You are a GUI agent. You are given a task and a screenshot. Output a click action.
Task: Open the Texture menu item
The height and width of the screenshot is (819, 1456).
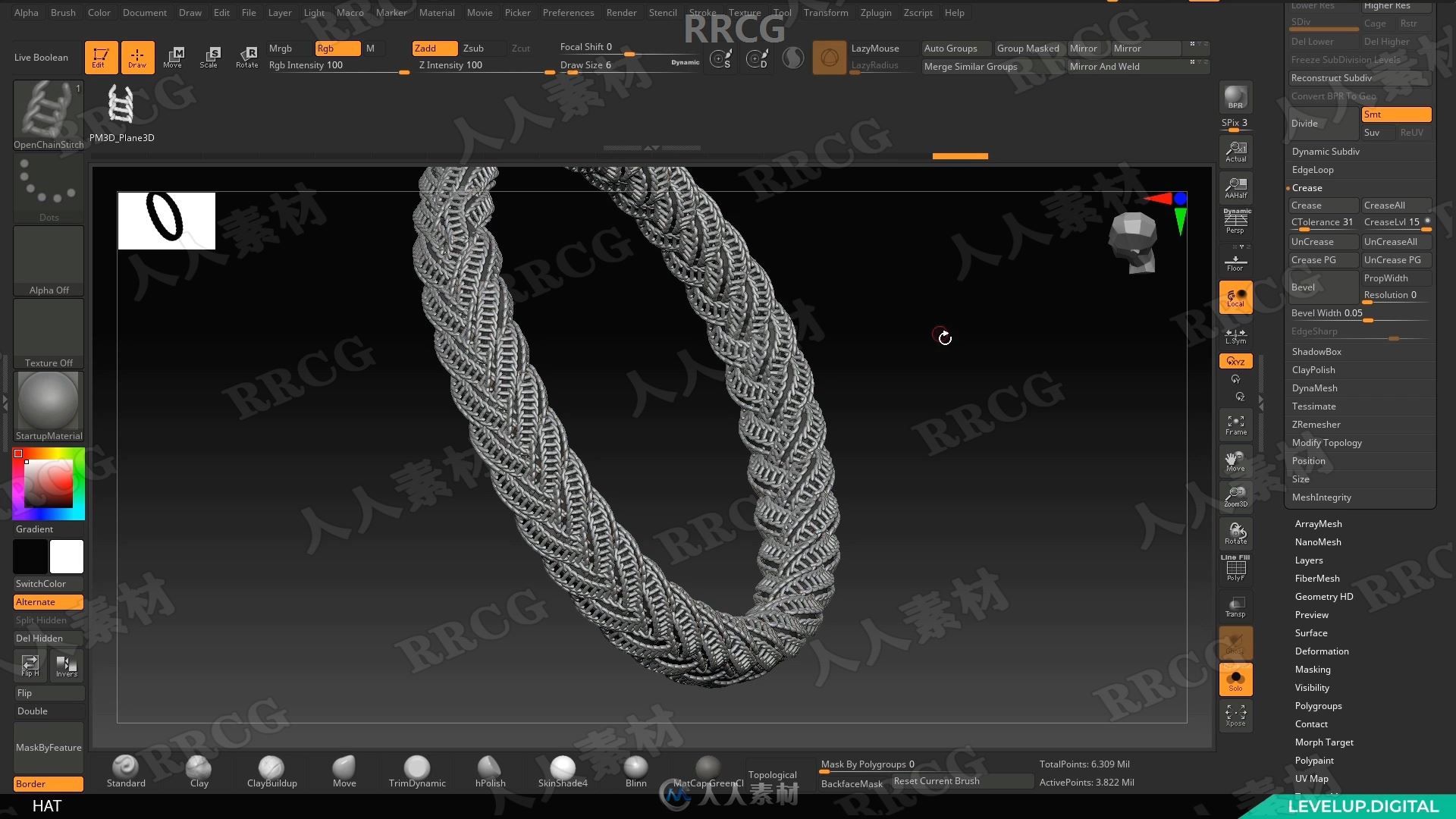click(744, 12)
